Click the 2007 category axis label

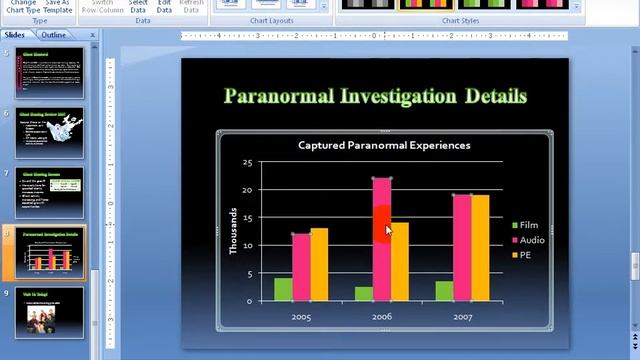tap(462, 317)
